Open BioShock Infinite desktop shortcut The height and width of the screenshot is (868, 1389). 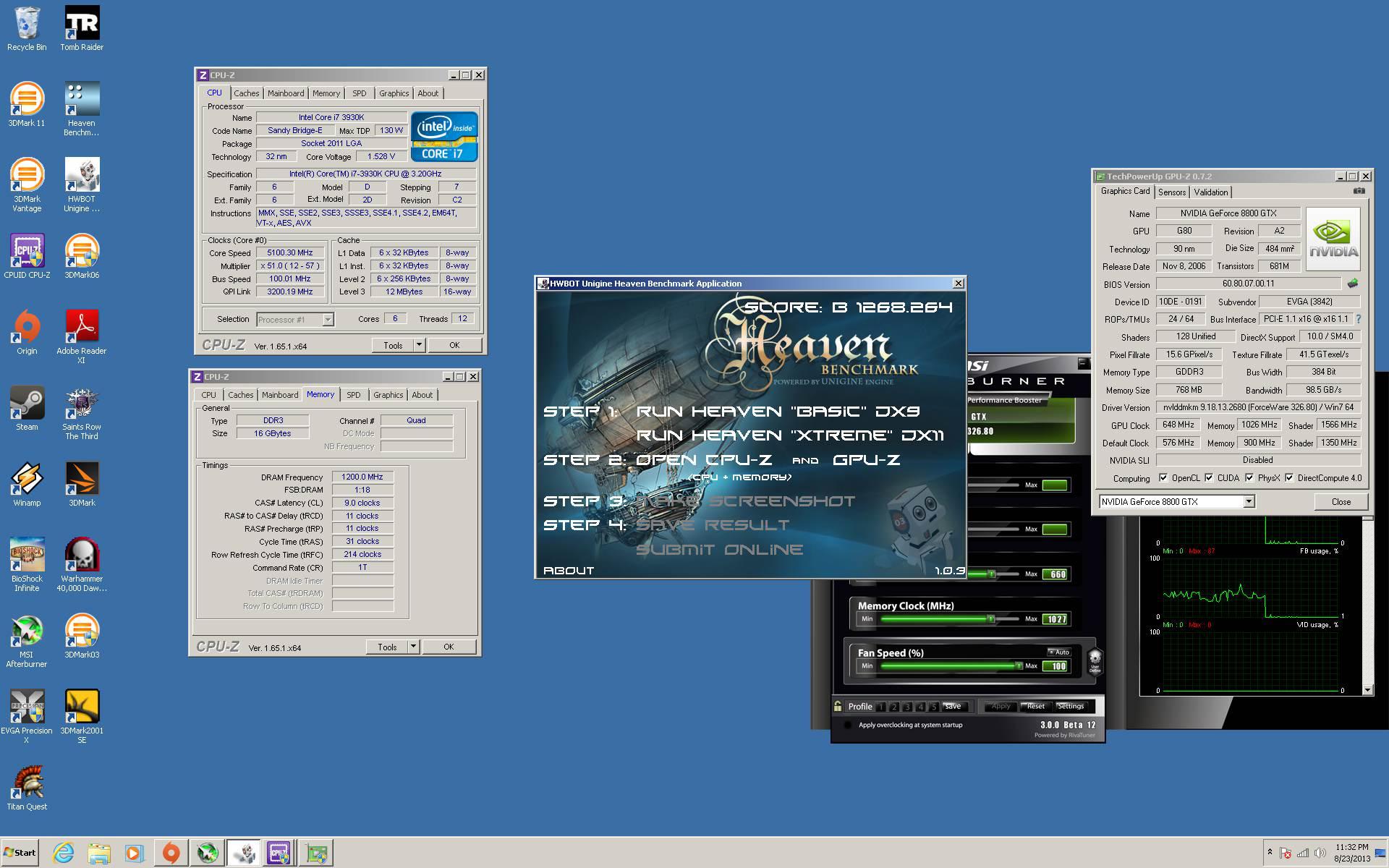[x=27, y=565]
